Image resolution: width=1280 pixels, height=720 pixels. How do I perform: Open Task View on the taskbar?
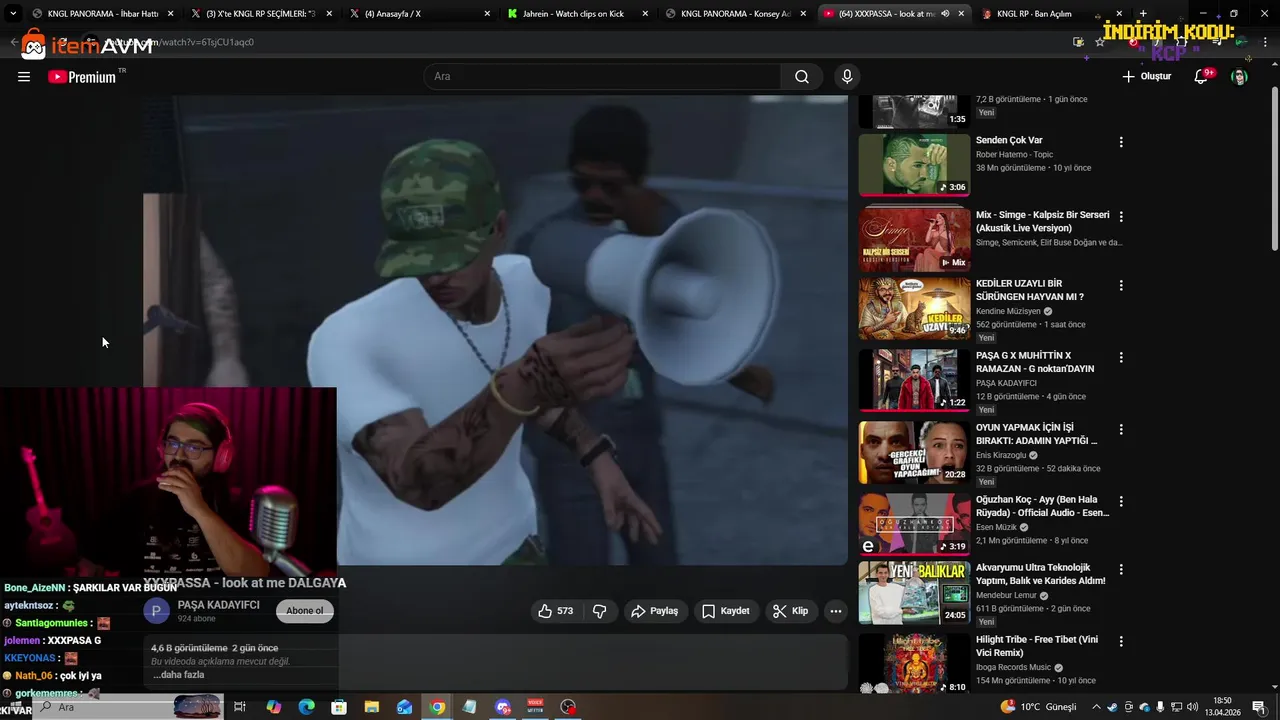point(240,707)
